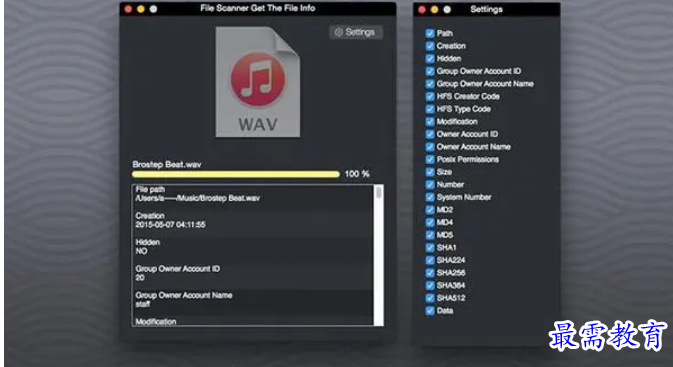The height and width of the screenshot is (367, 673).
Task: Select creation date 2015-05-07 04:11:55
Action: point(170,224)
